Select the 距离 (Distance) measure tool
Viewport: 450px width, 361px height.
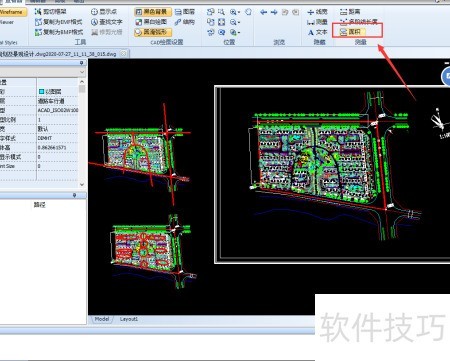click(x=350, y=12)
